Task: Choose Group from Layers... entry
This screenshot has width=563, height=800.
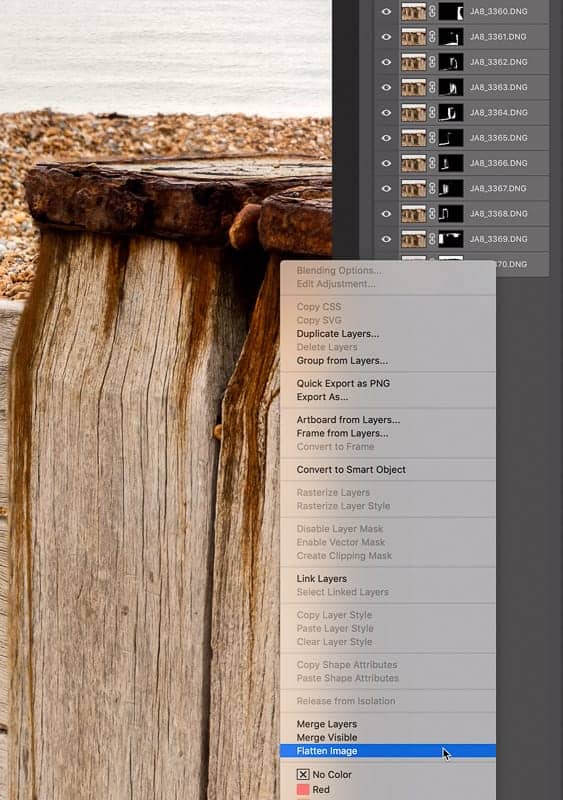Action: coord(342,360)
